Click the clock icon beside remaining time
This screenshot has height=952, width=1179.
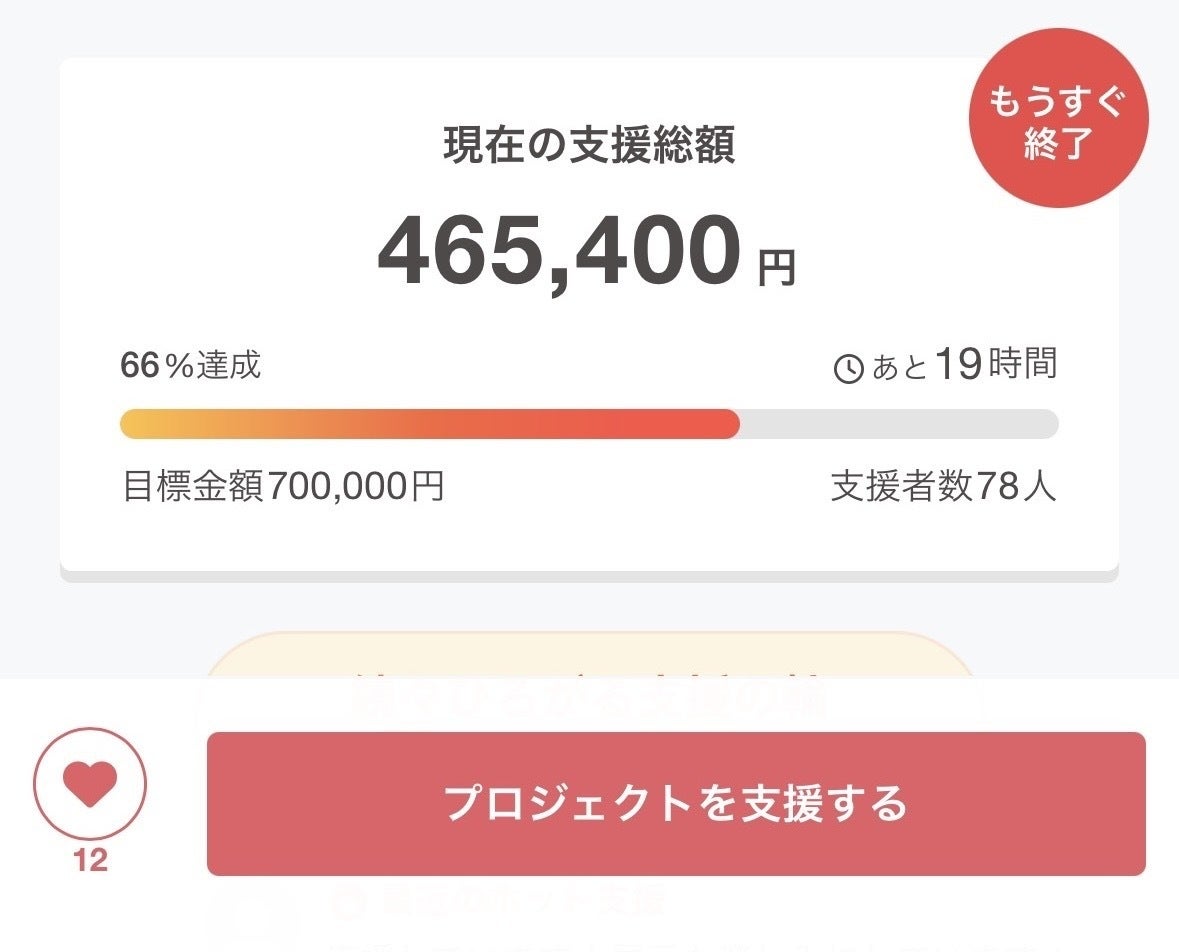tap(848, 369)
